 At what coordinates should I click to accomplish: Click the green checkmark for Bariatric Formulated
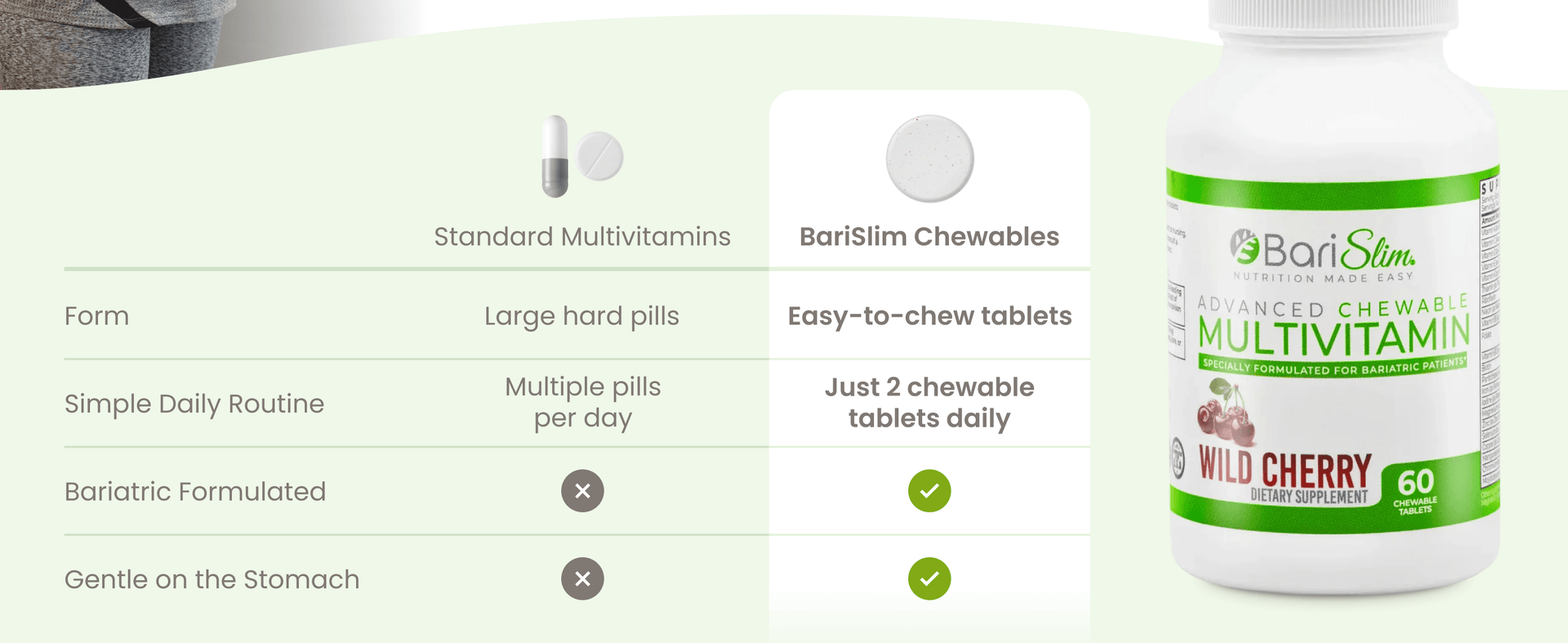929,491
